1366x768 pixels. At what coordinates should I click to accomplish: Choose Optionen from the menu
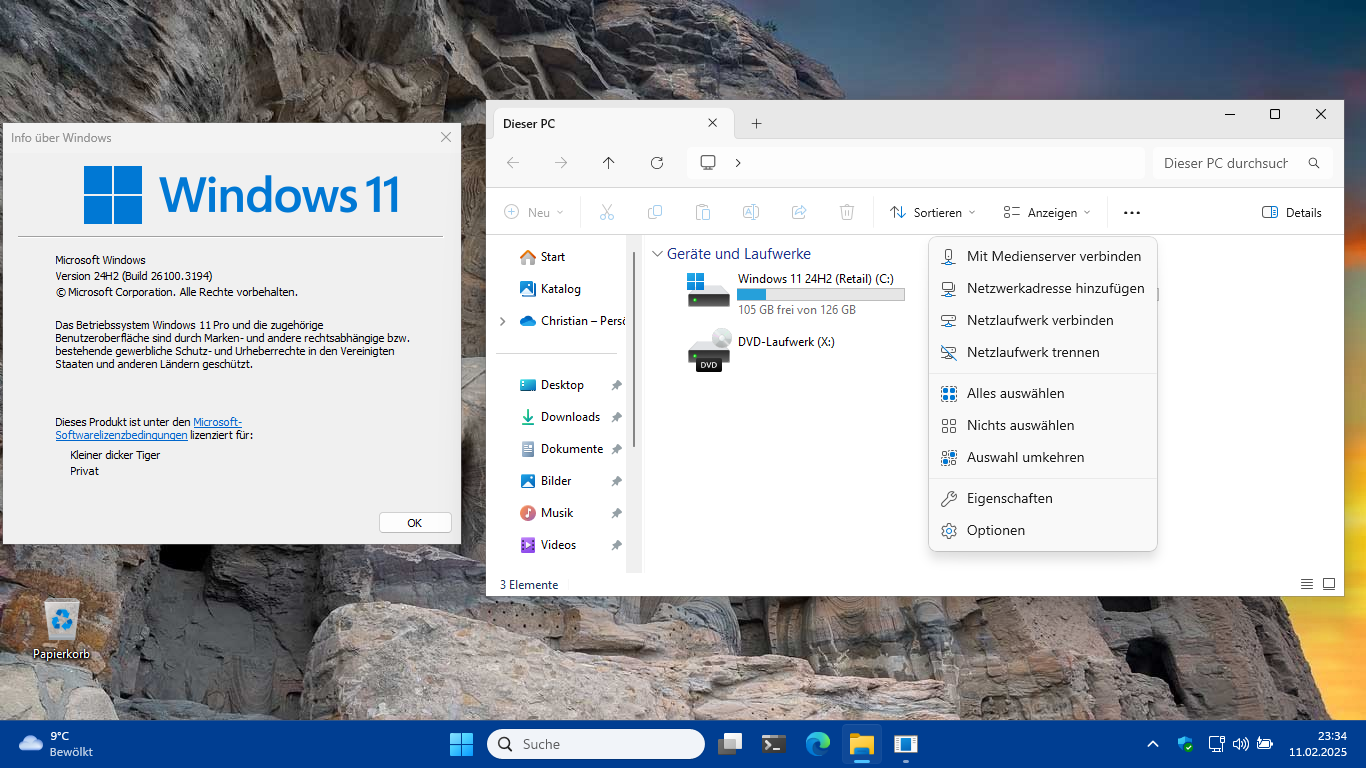[x=995, y=530]
